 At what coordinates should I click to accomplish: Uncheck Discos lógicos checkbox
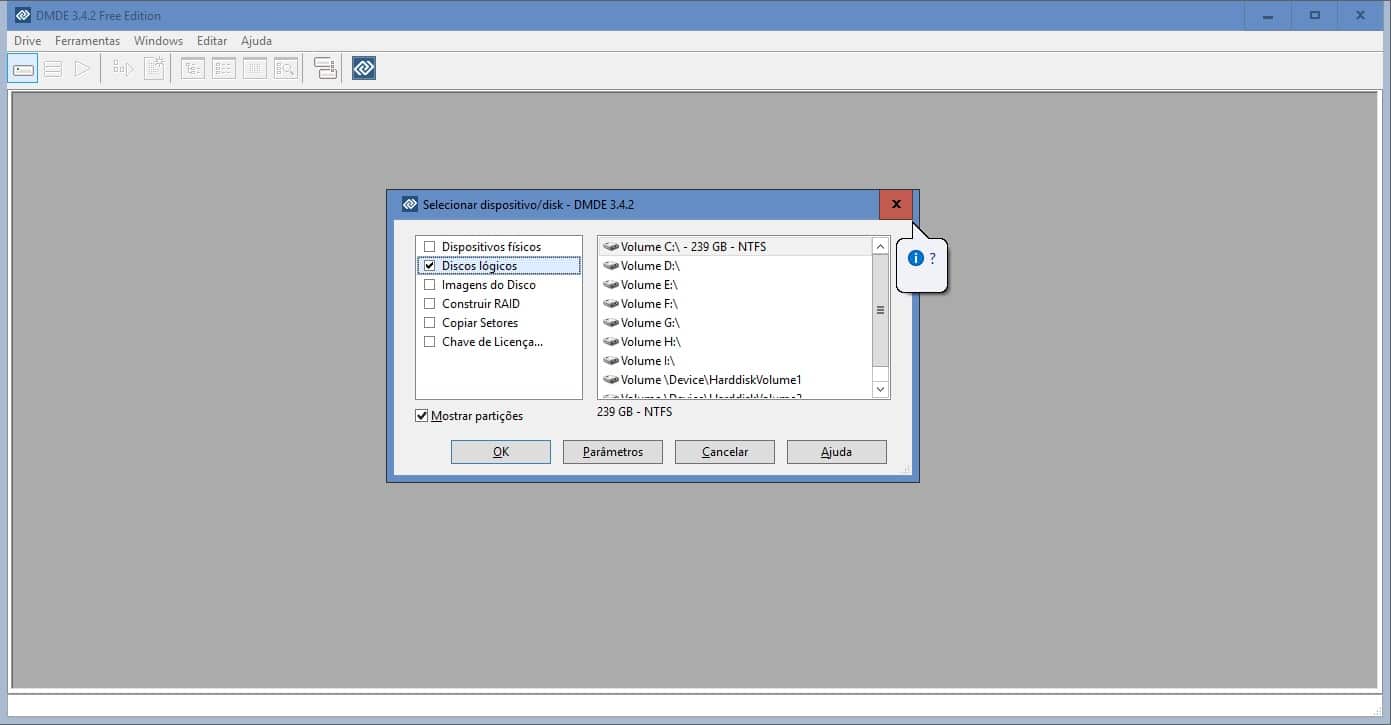[x=430, y=266]
